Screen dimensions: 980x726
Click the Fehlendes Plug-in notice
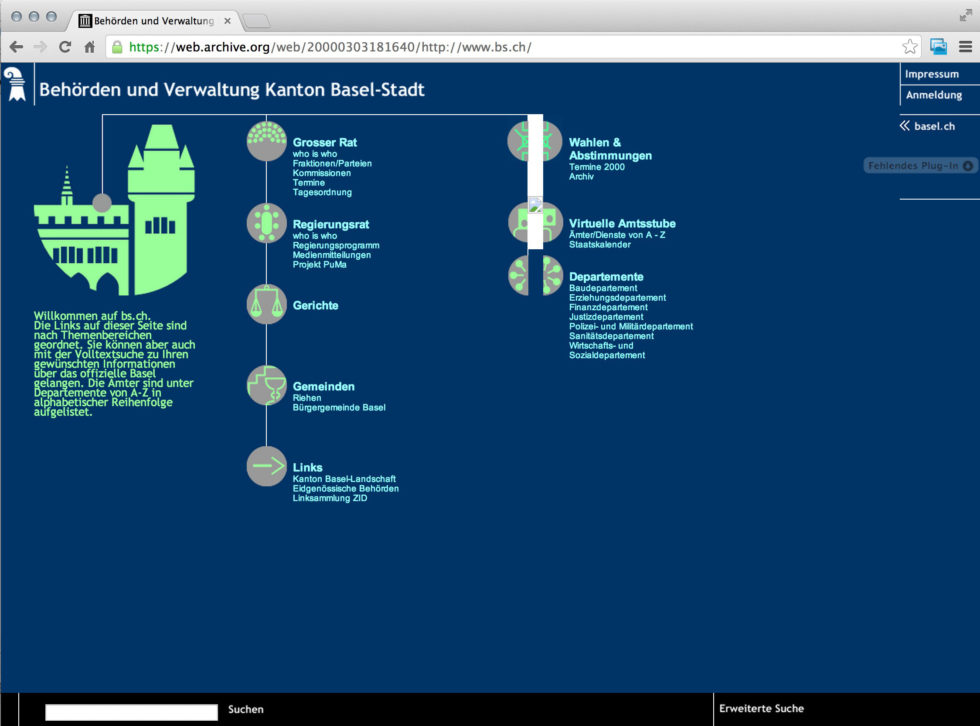coord(920,166)
